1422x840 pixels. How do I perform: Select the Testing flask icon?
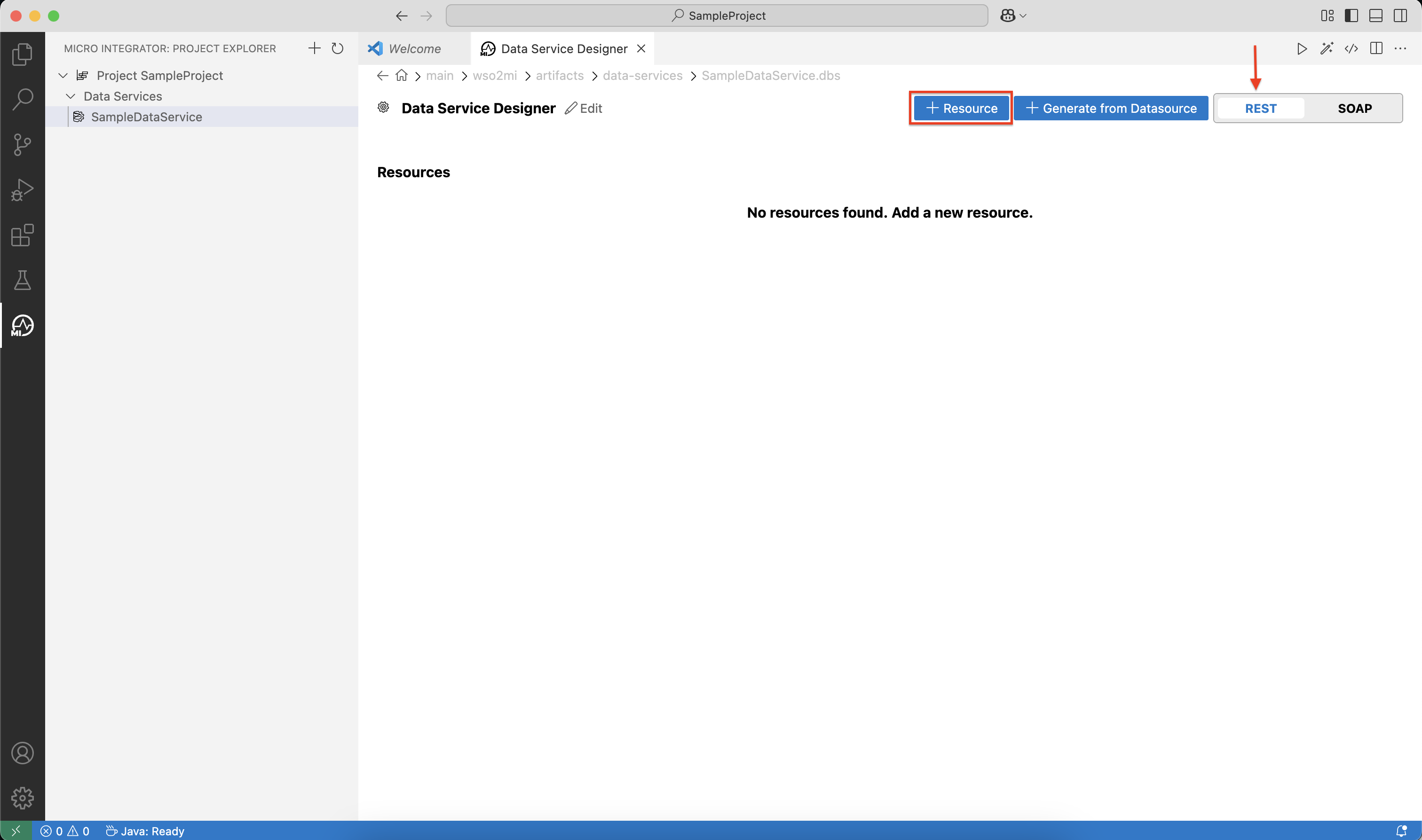[x=22, y=280]
